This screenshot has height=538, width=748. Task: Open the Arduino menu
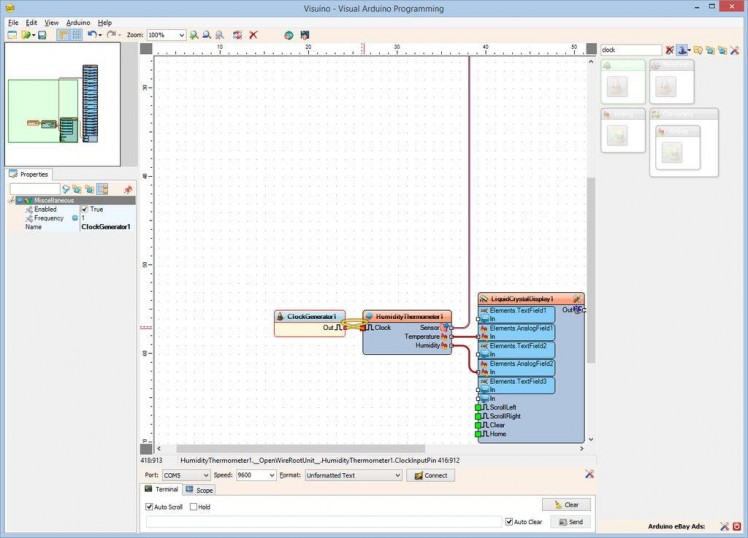(x=78, y=22)
